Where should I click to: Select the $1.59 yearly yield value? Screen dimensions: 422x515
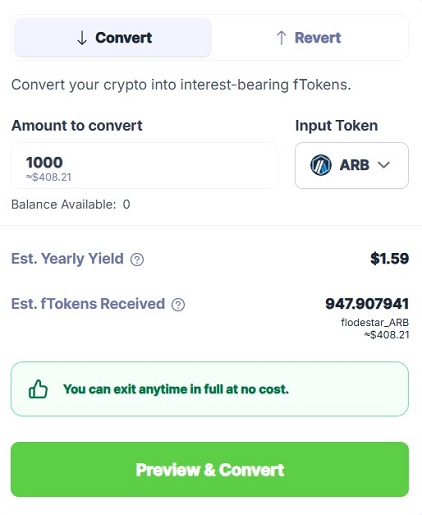[x=389, y=259]
